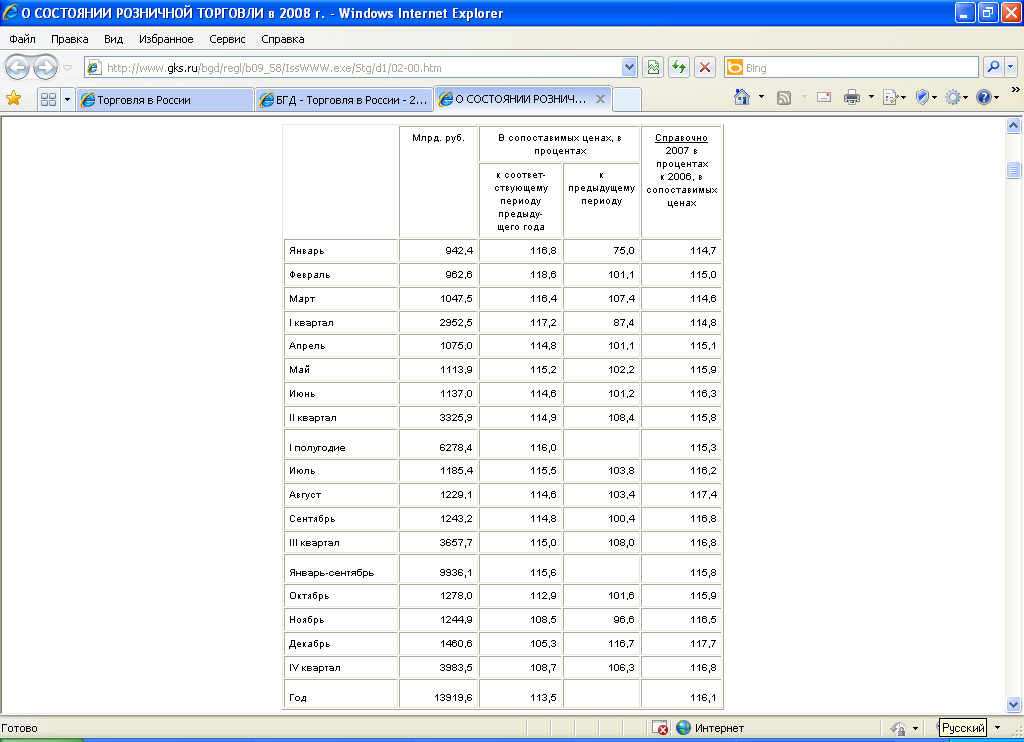Click the Русский language indicator
The image size is (1024, 742).
click(963, 728)
